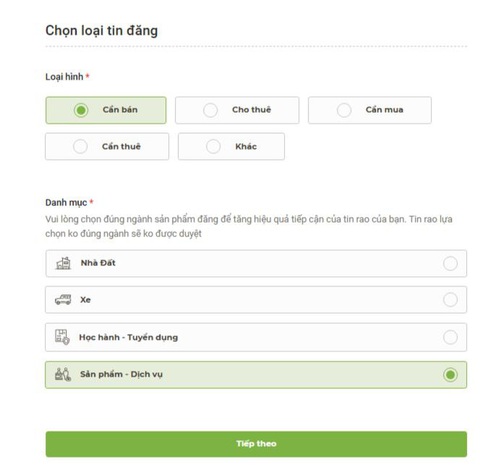This screenshot has height=472, width=480.
Task: Select the Cần bán radio option
Action: tap(81, 110)
